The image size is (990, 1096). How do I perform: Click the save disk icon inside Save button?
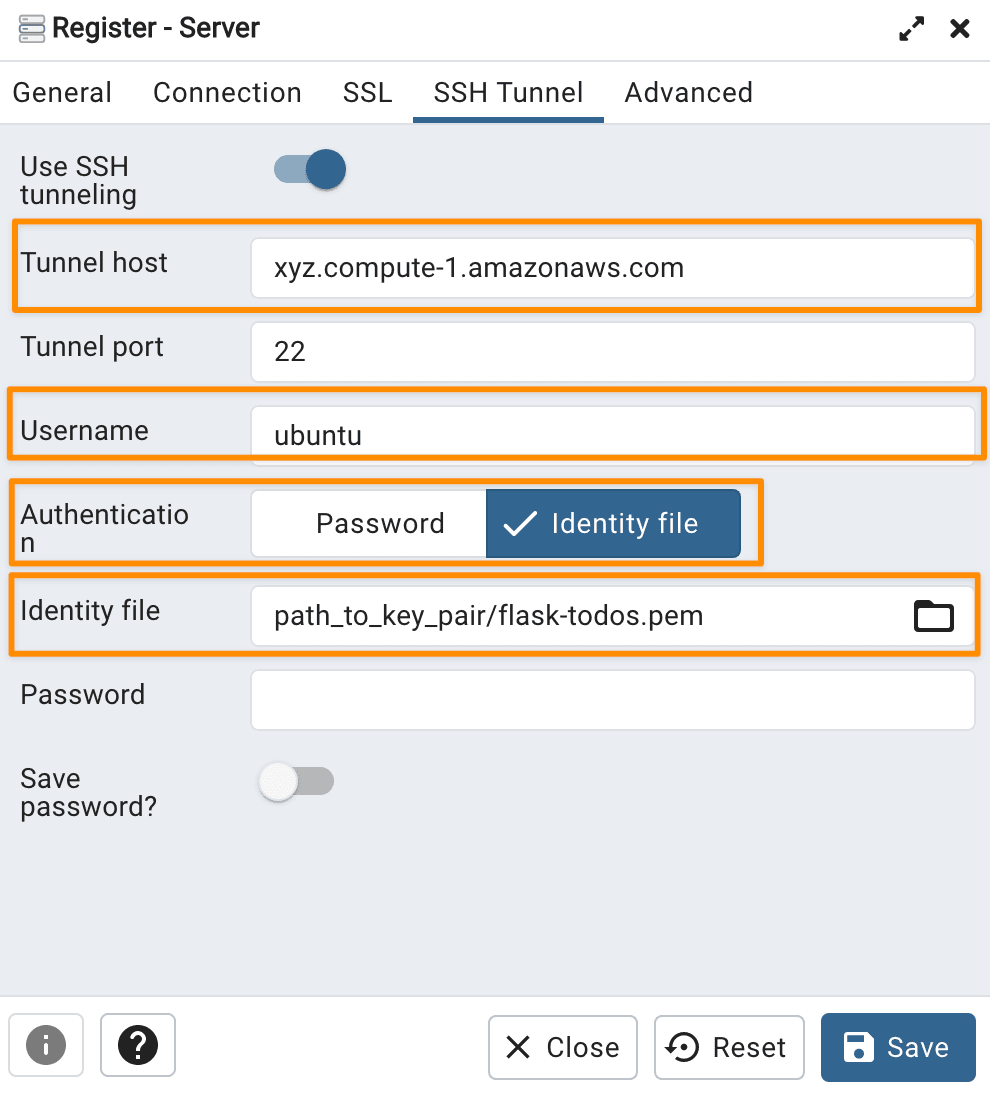pyautogui.click(x=859, y=1047)
